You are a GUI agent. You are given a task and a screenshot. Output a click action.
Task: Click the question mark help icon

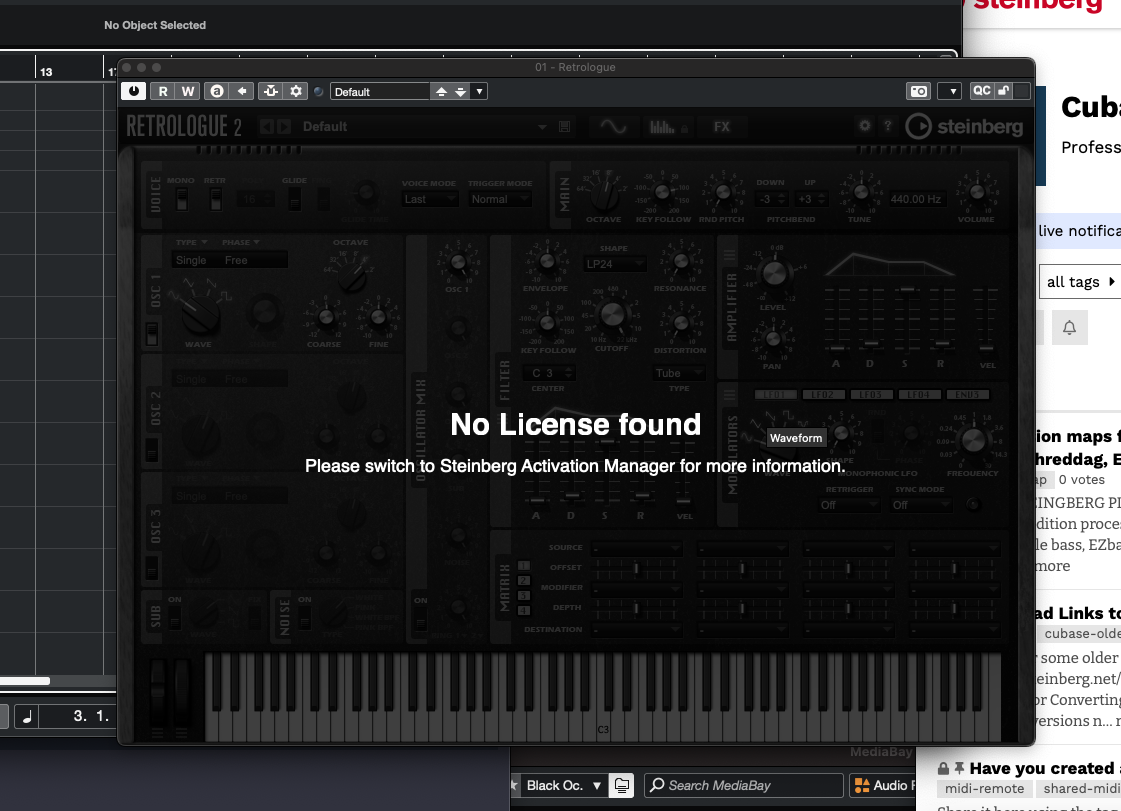pyautogui.click(x=888, y=126)
